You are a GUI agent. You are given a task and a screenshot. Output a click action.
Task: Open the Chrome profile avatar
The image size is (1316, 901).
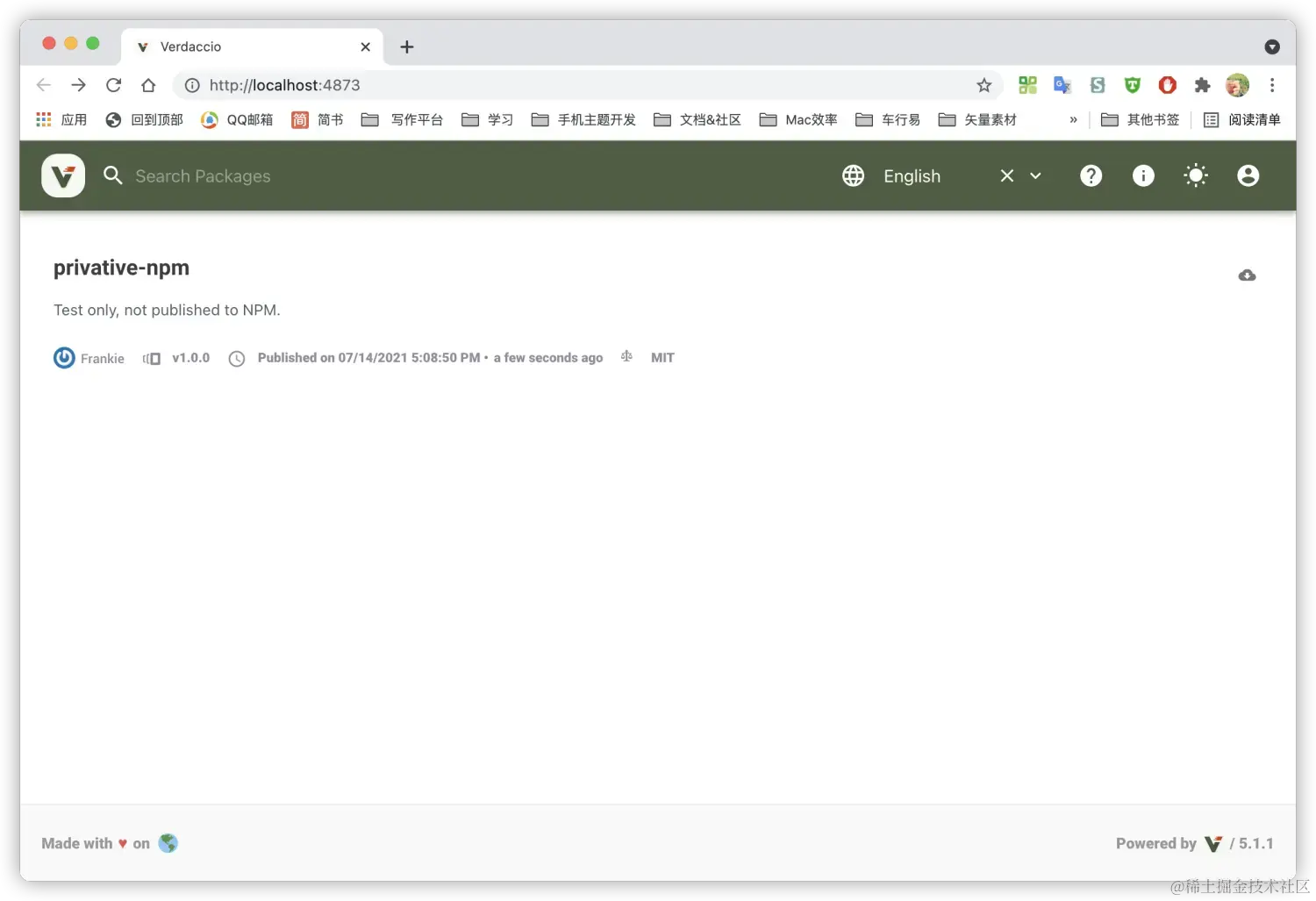[x=1237, y=85]
